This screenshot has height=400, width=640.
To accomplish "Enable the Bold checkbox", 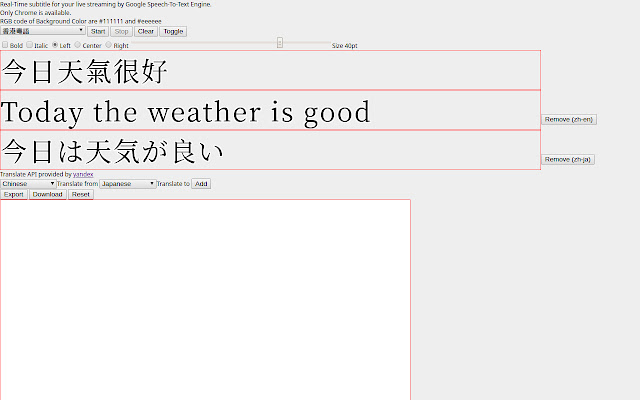I will [5, 44].
